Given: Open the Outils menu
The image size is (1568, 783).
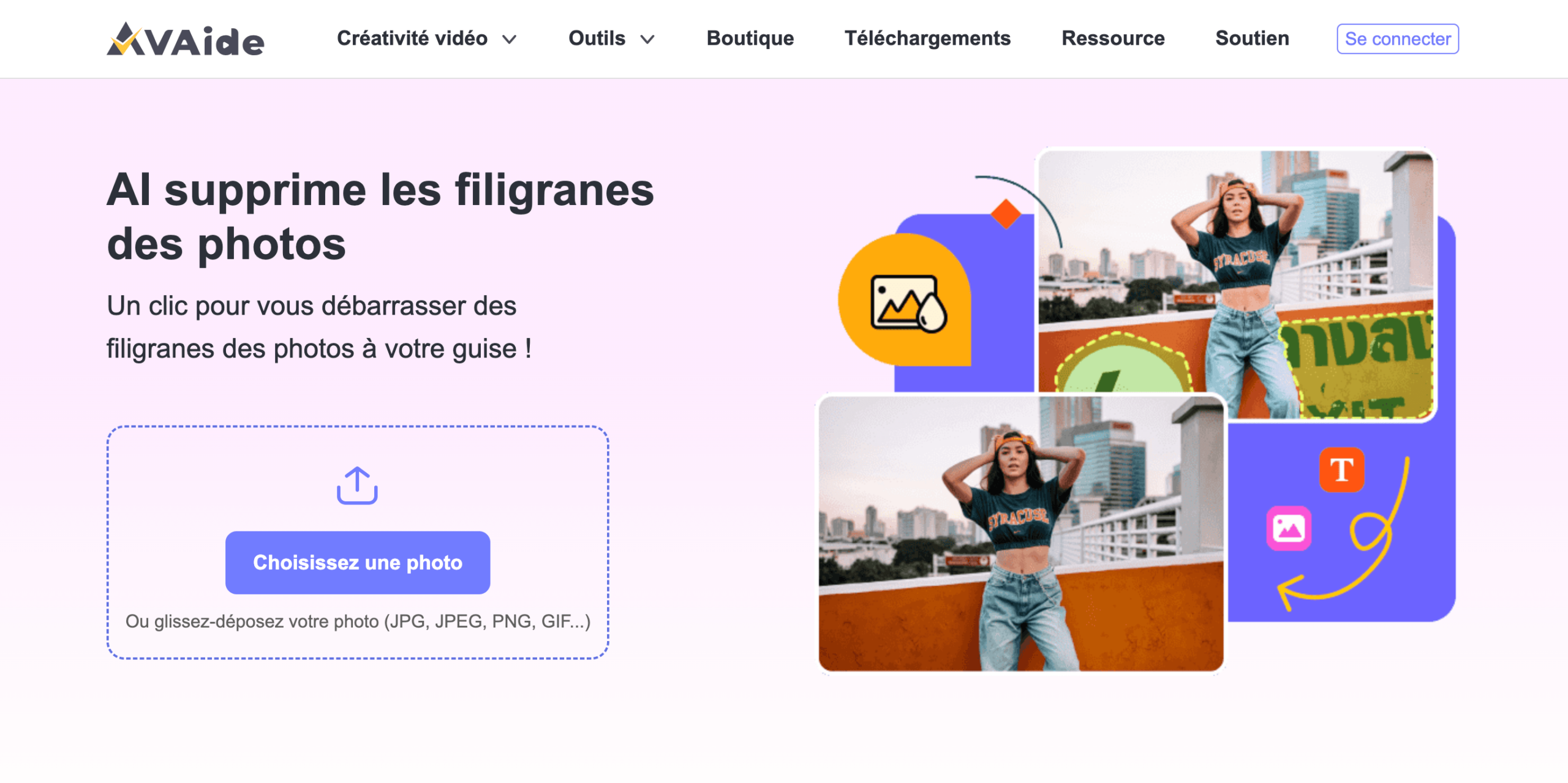Looking at the screenshot, I should point(597,39).
